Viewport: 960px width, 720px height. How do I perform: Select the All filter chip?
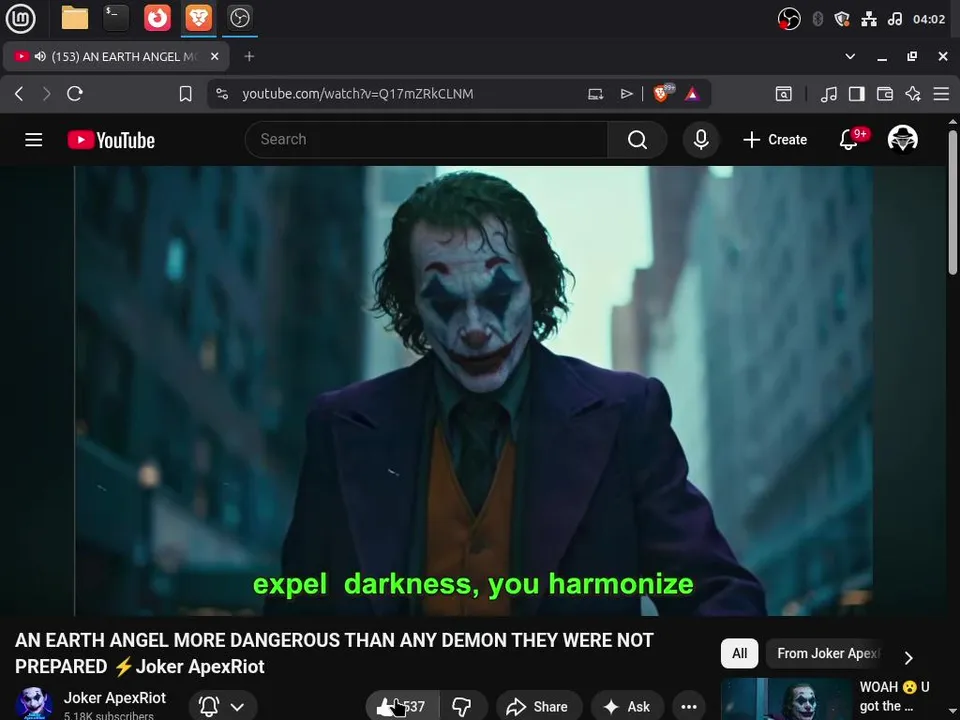(740, 653)
